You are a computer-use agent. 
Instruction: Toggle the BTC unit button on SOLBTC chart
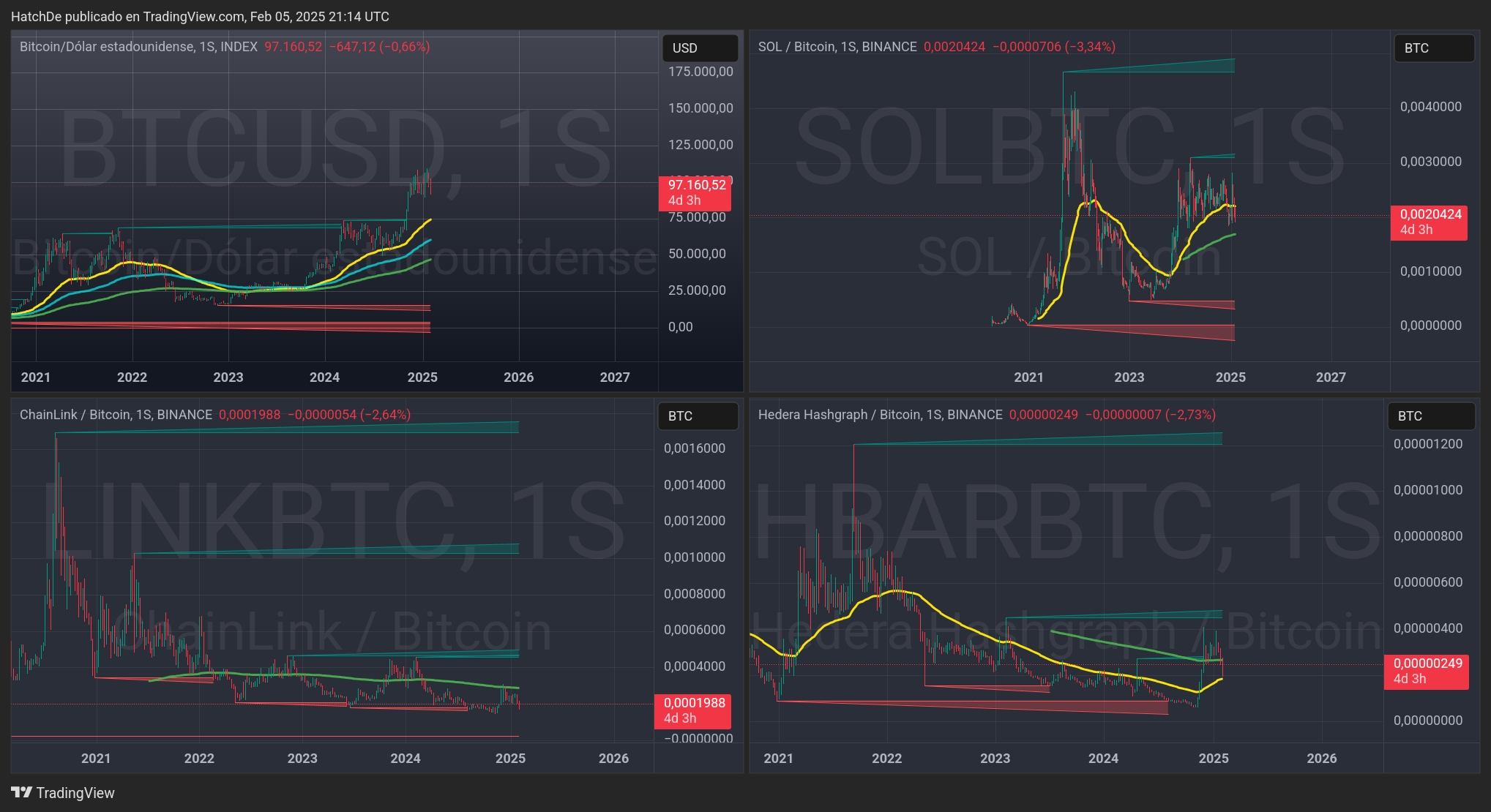[x=1433, y=48]
